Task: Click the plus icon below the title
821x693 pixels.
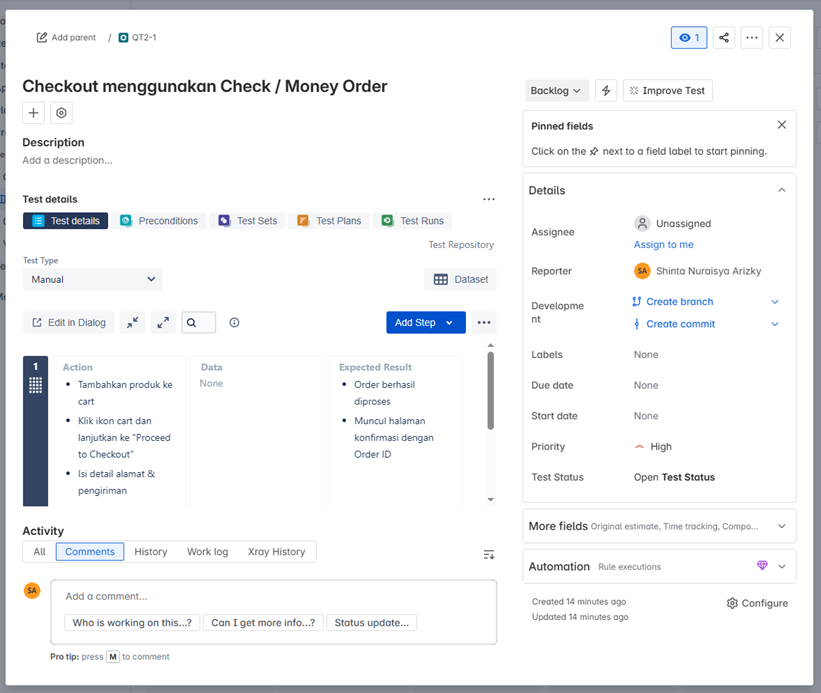Action: point(34,114)
